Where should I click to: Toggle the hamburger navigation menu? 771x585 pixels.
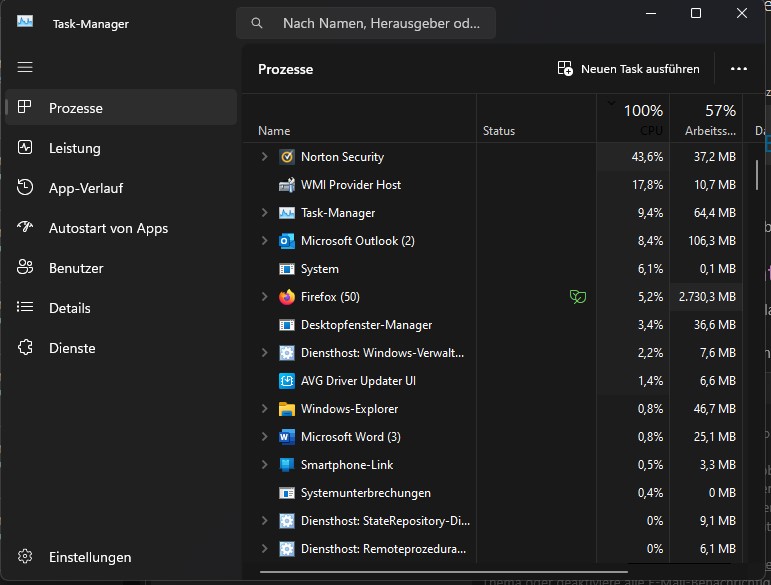coord(25,67)
